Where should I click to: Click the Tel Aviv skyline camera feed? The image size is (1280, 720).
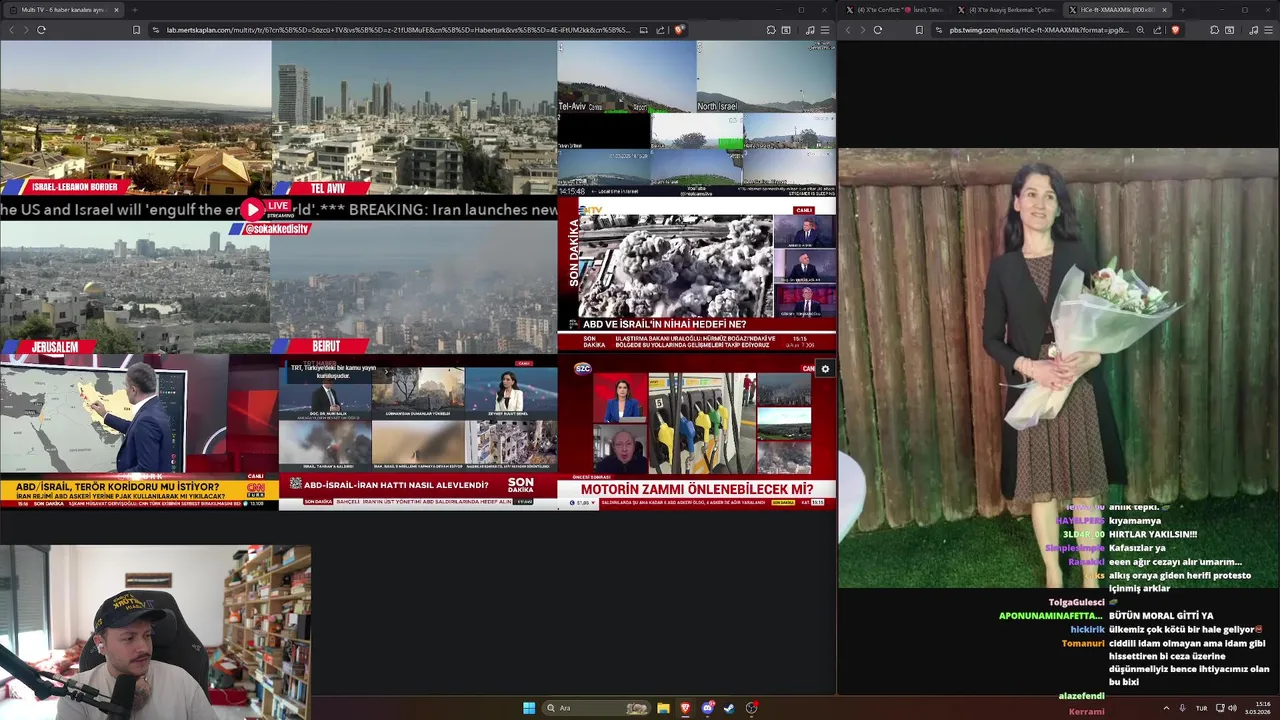414,117
